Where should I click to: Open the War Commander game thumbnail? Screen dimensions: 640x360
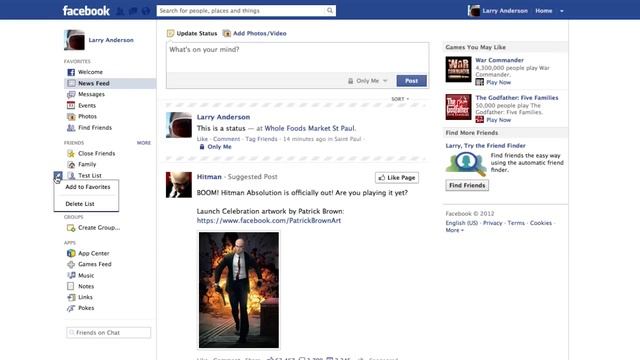pyautogui.click(x=458, y=69)
